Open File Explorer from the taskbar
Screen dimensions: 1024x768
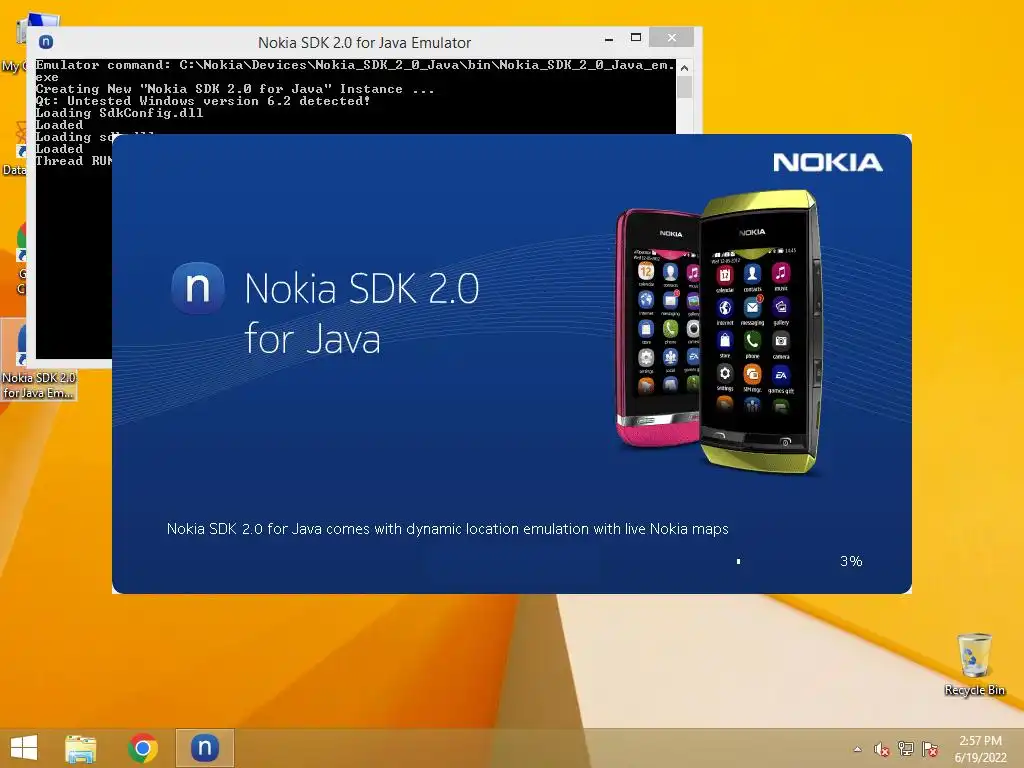pyautogui.click(x=80, y=748)
